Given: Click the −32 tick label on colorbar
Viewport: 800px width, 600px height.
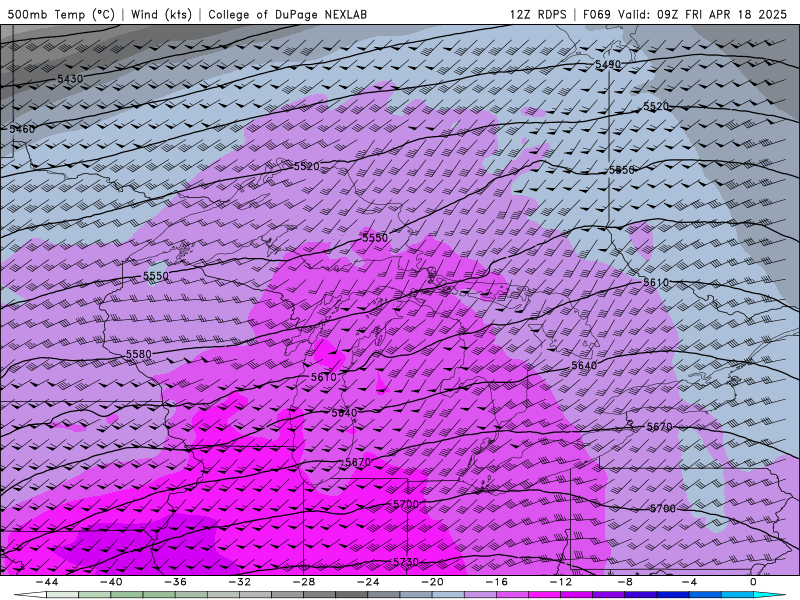Looking at the screenshot, I should click(239, 582).
